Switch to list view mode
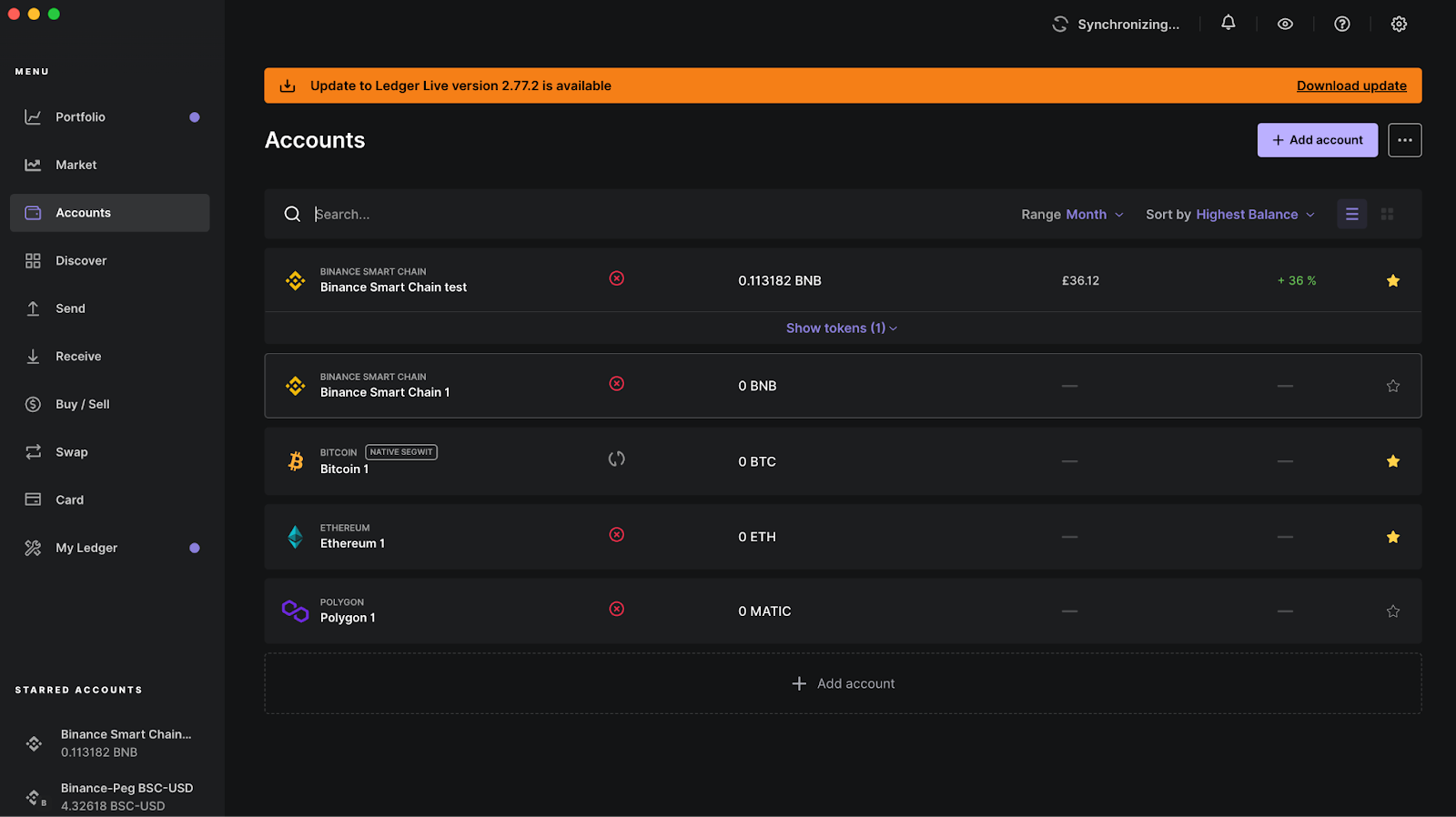Image resolution: width=1456 pixels, height=817 pixels. click(x=1351, y=214)
